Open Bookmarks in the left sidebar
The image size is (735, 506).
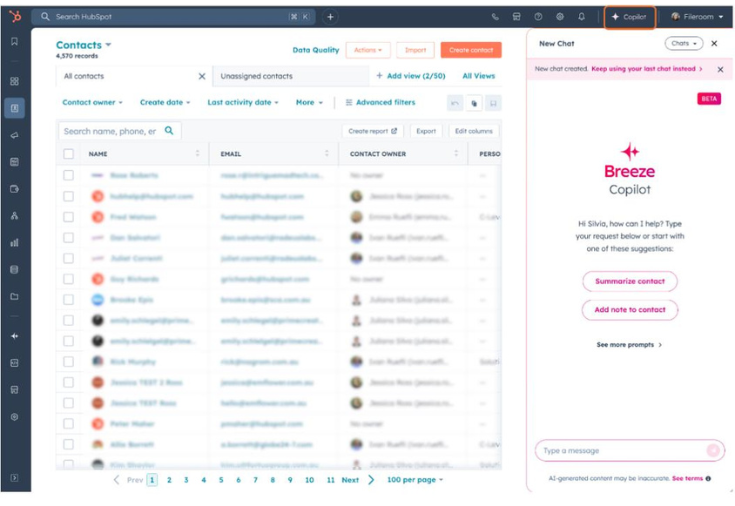[14, 42]
